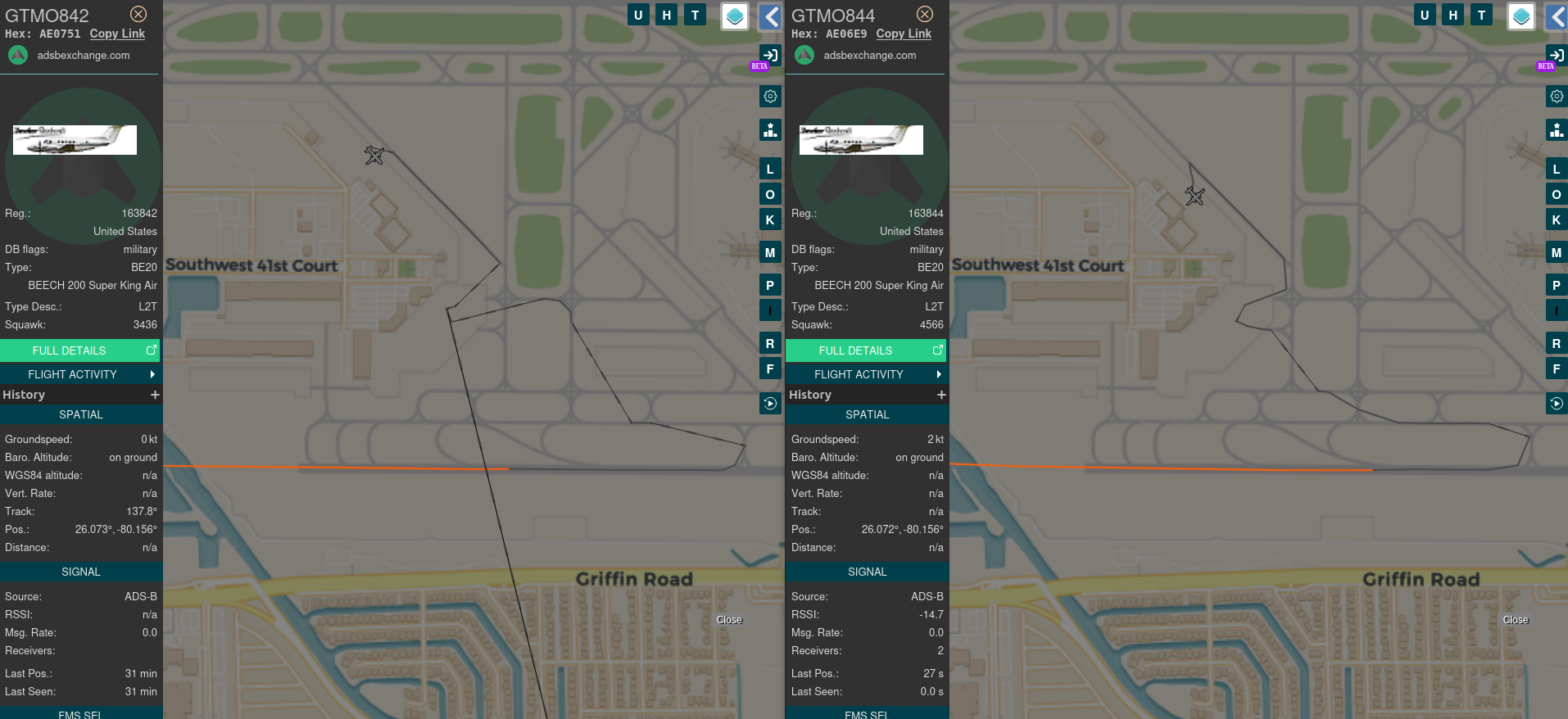This screenshot has width=1568, height=719.
Task: Toggle L button on right map
Action: coord(1557,170)
